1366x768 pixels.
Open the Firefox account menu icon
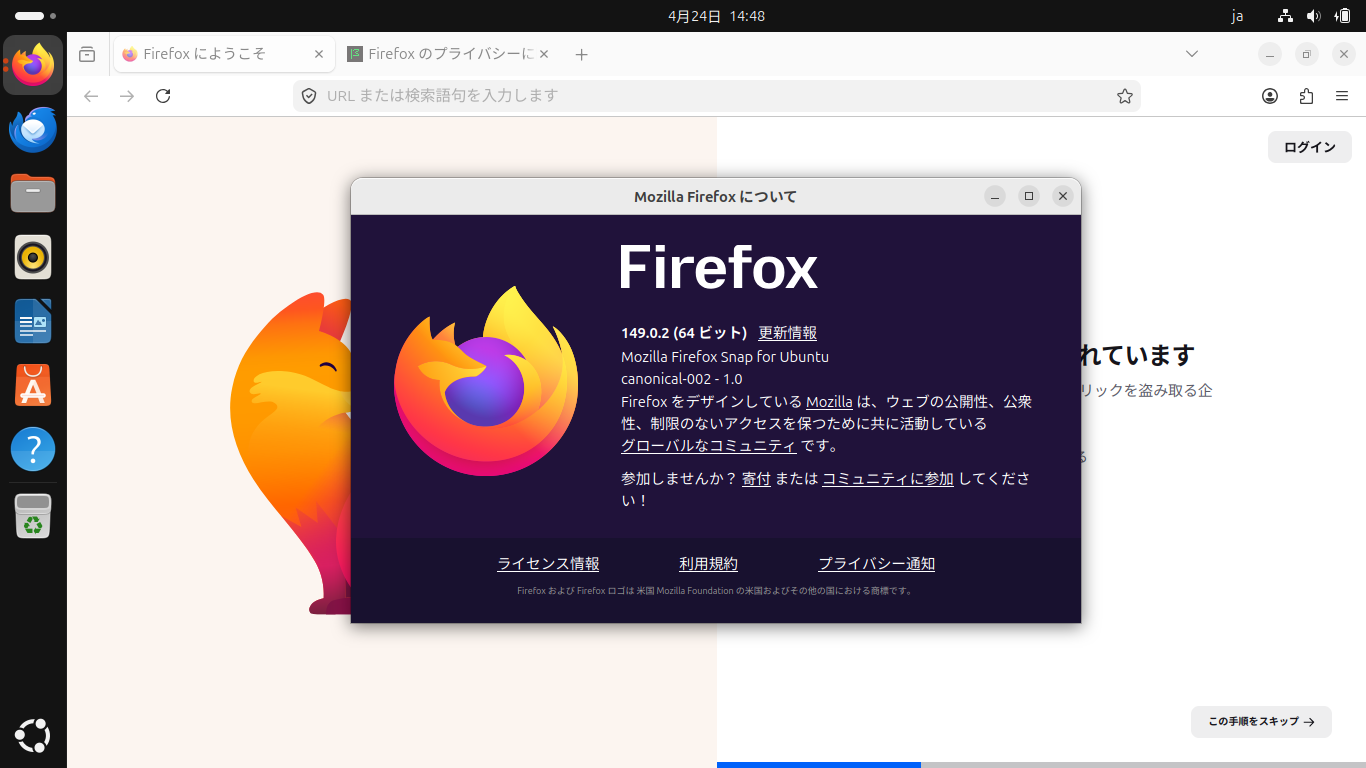[1270, 96]
